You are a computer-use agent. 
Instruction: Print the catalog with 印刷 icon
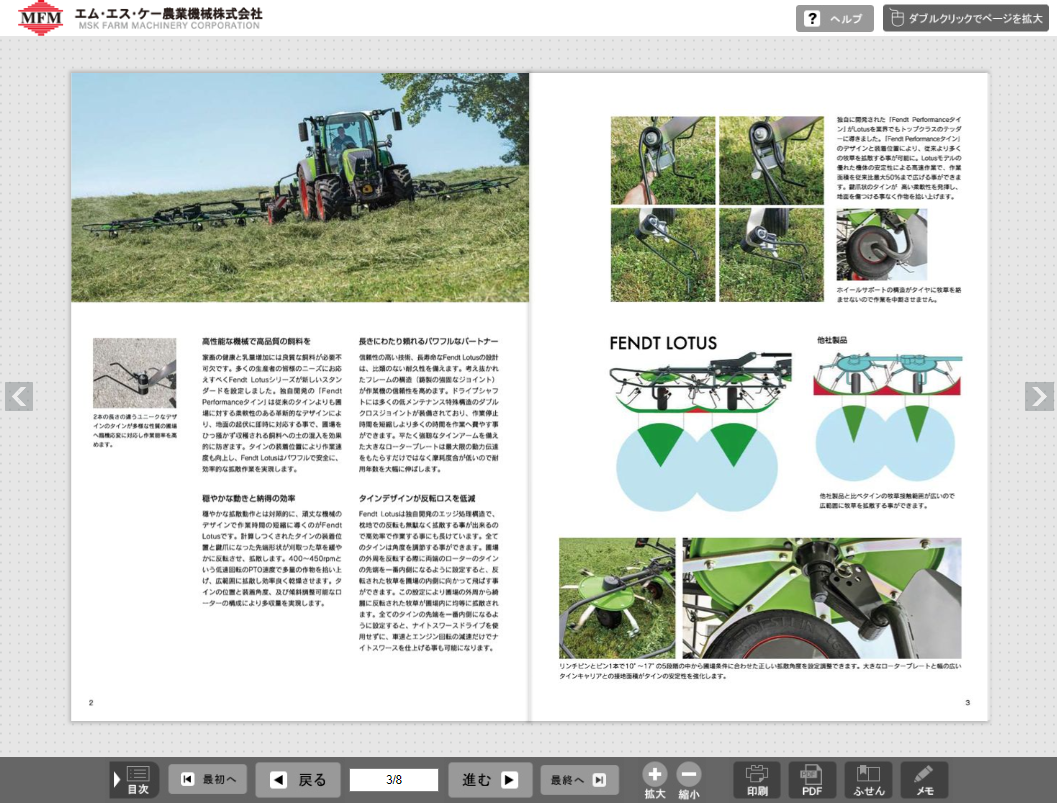[x=757, y=781]
